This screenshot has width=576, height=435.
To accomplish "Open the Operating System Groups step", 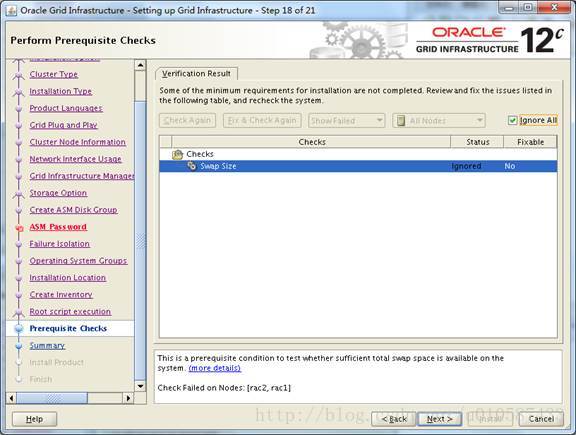I will click(x=78, y=260).
